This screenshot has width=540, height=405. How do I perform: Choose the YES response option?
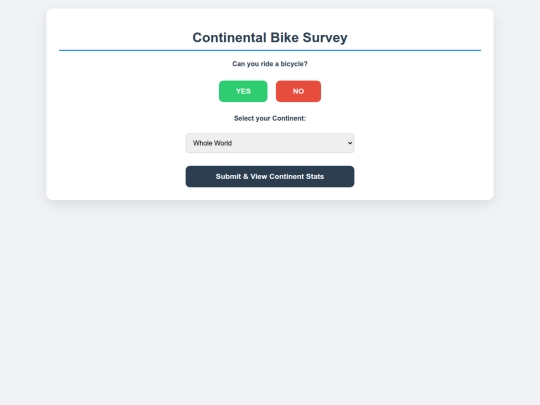click(243, 91)
